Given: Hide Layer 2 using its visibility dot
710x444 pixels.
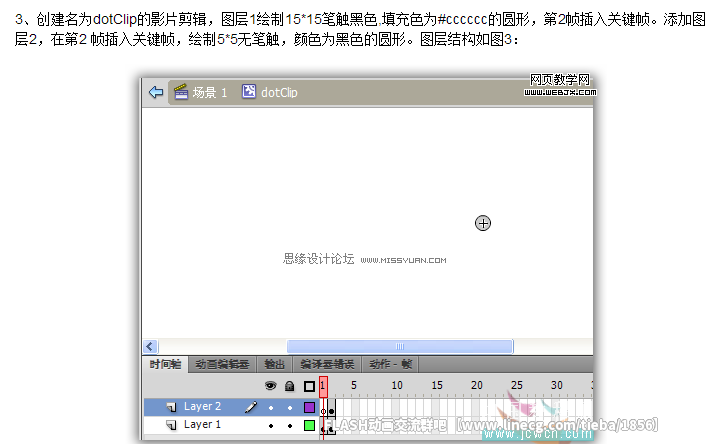Looking at the screenshot, I should [x=270, y=407].
